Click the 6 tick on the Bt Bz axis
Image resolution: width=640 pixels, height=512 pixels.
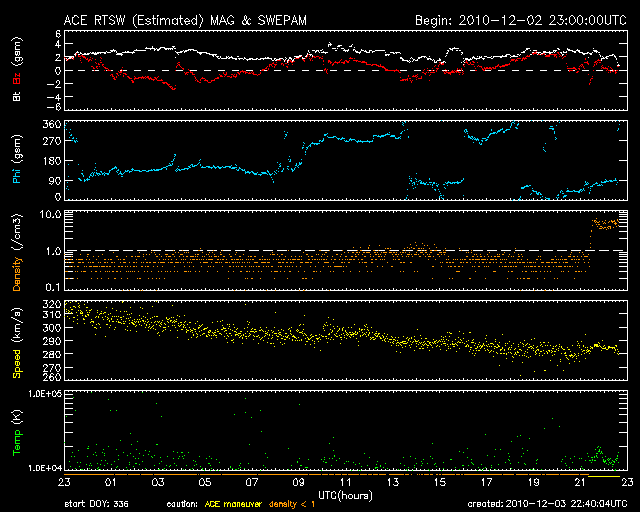pos(58,33)
